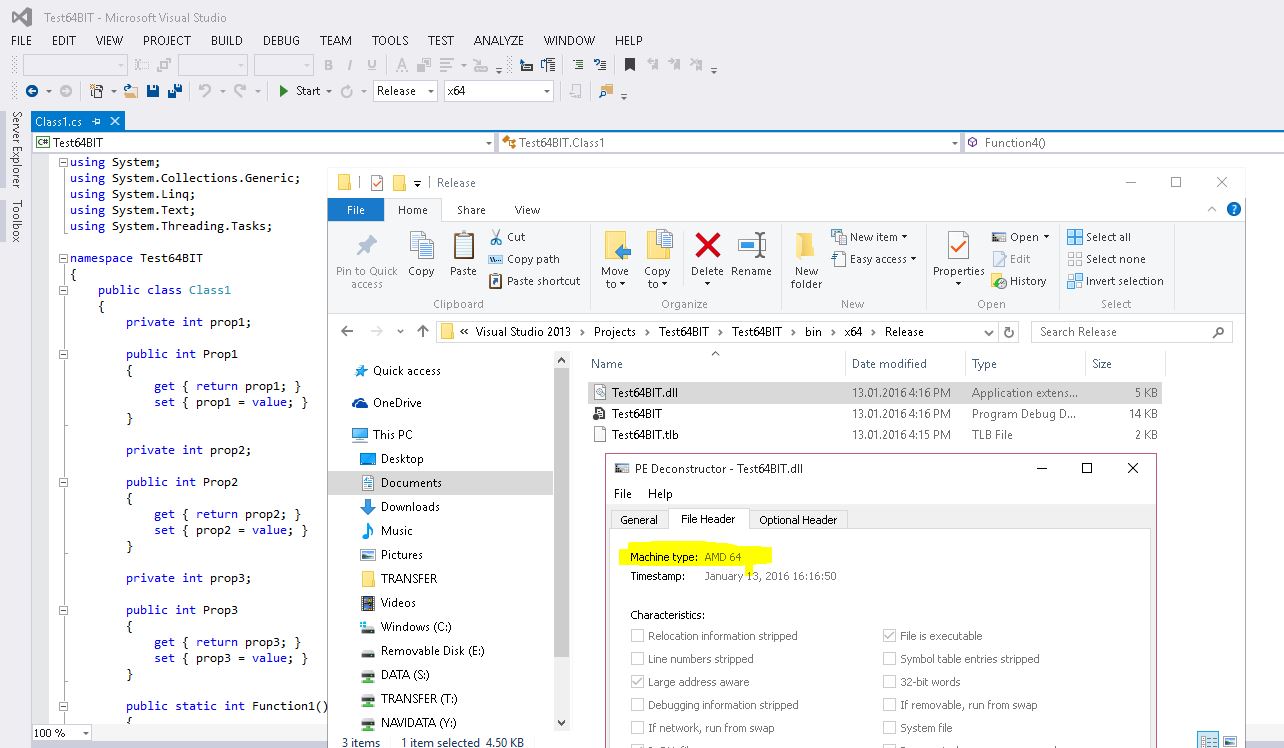Click Select none in Explorer ribbon
1284x748 pixels.
1106,259
